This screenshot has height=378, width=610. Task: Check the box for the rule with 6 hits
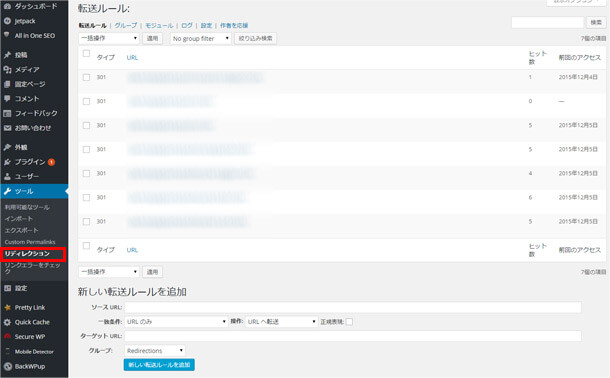click(x=86, y=197)
